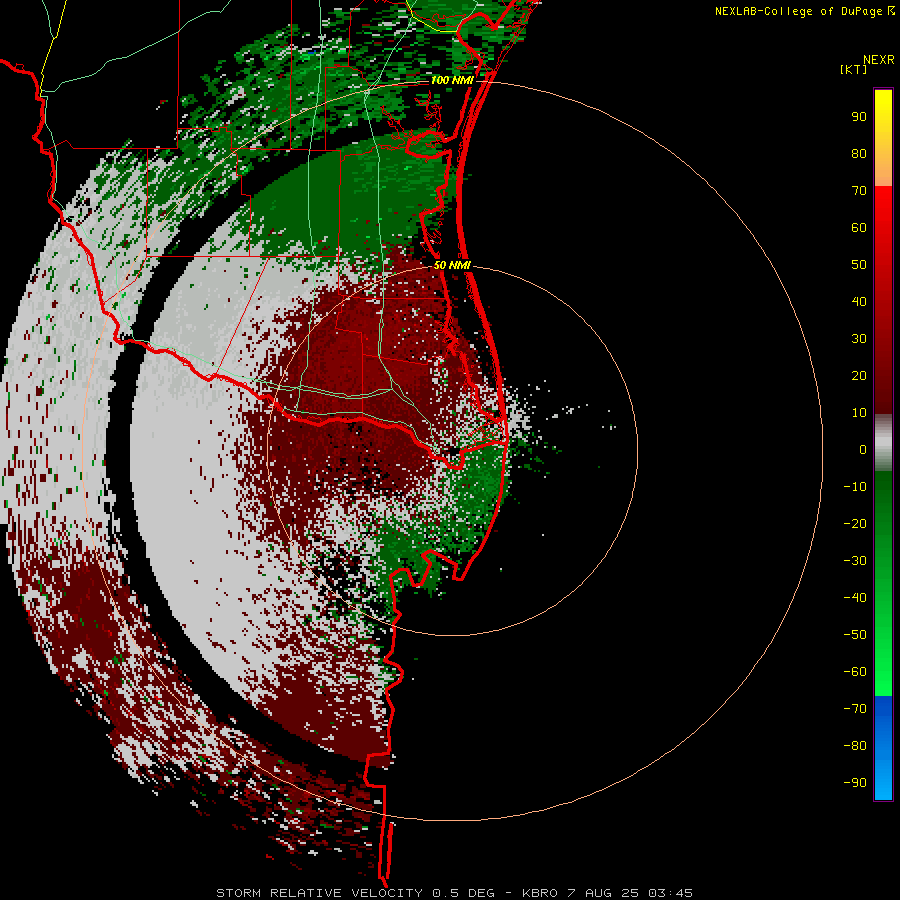Click the -10 value on the velocity scale

click(x=855, y=487)
